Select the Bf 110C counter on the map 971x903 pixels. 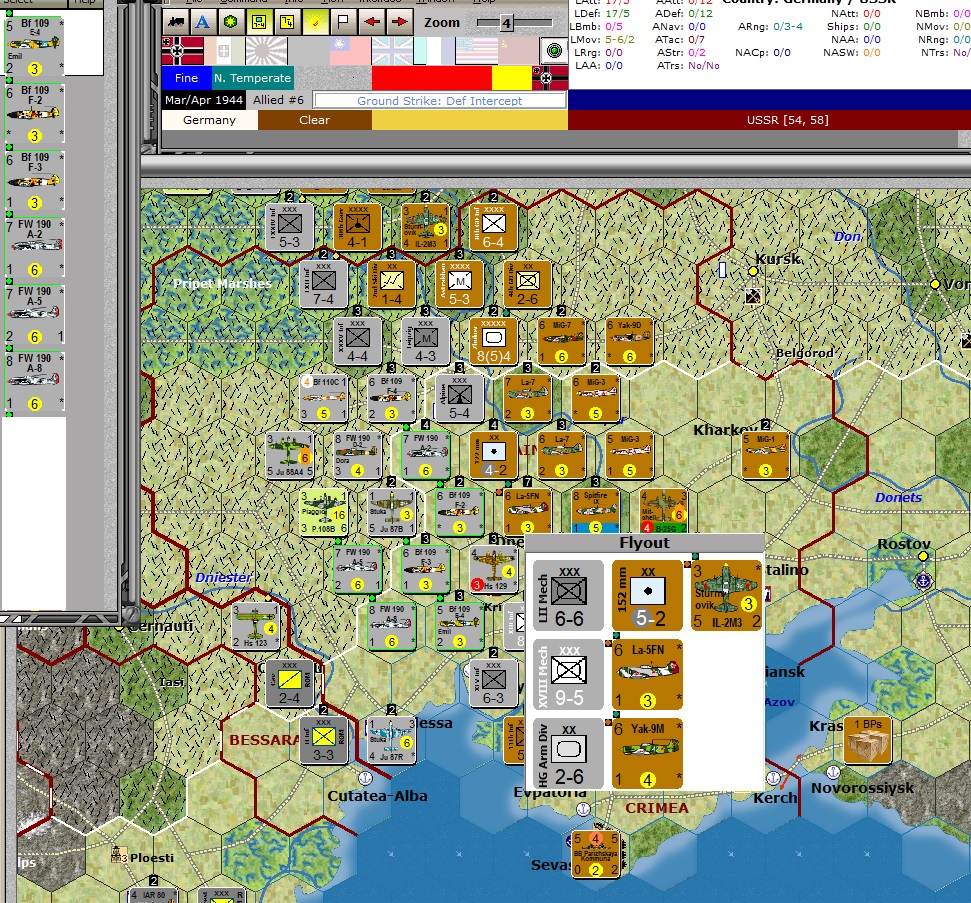pos(323,398)
